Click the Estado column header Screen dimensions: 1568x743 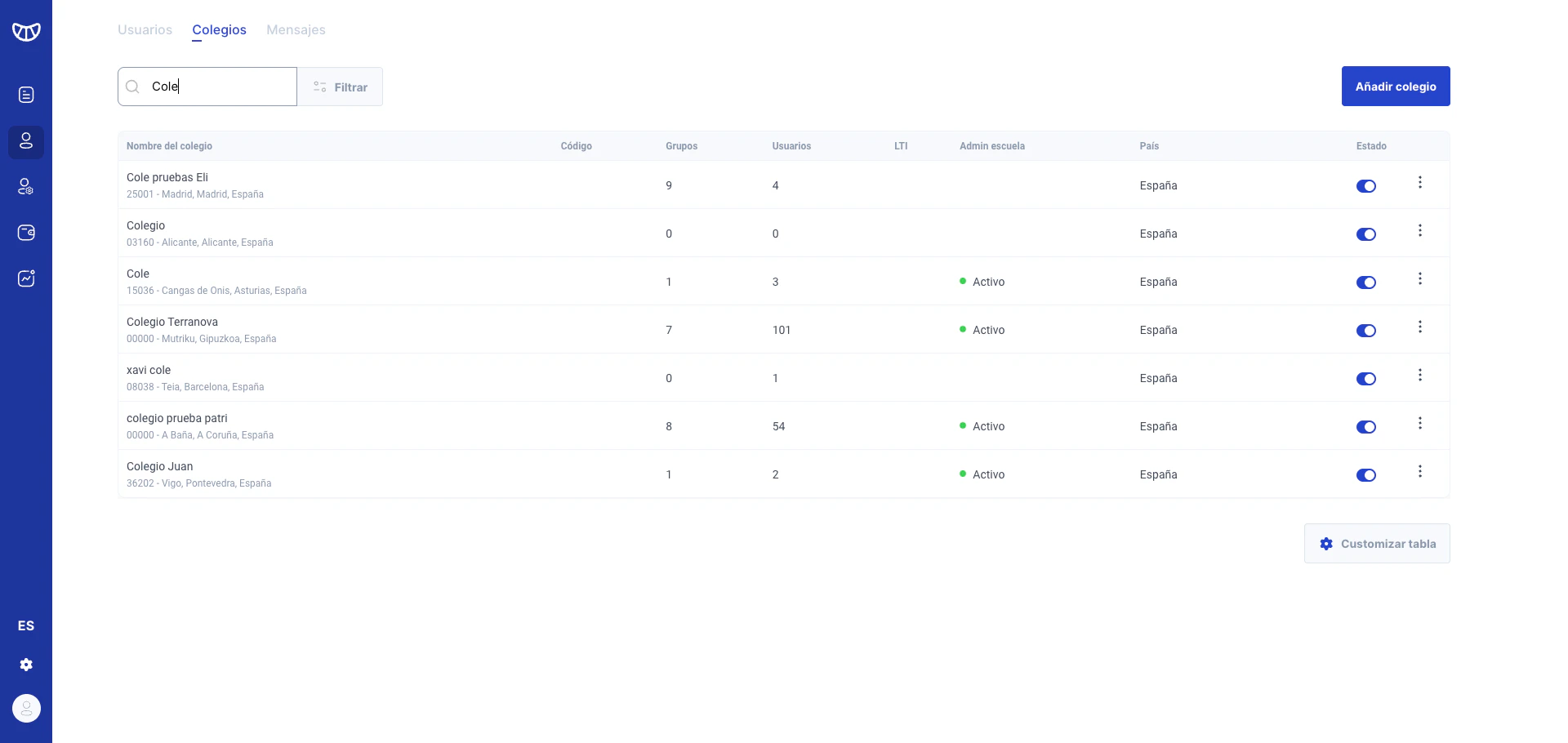(x=1371, y=146)
